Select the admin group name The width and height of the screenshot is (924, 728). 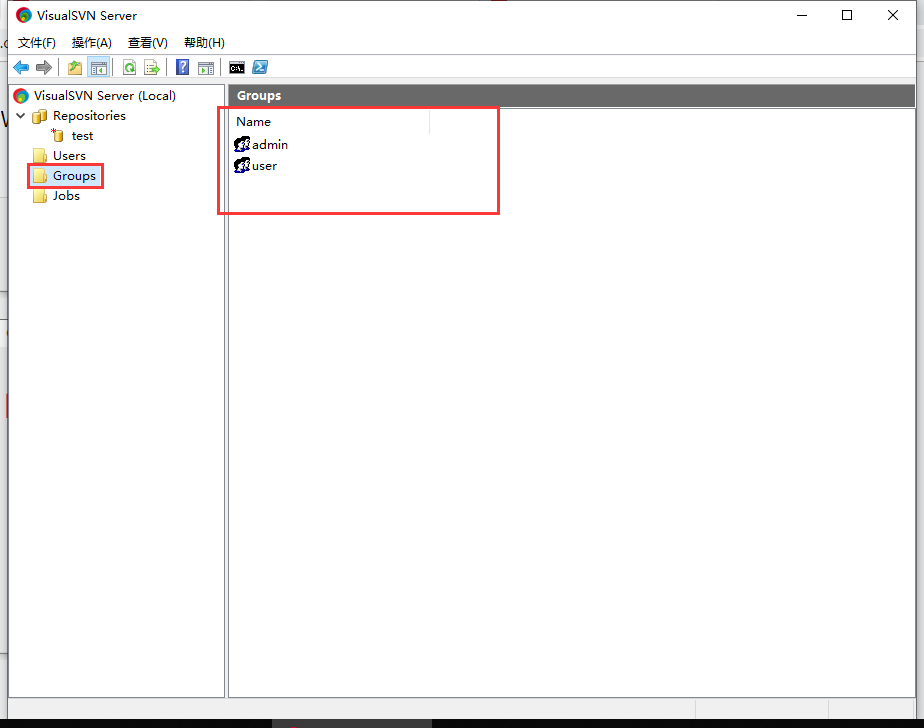click(x=270, y=144)
